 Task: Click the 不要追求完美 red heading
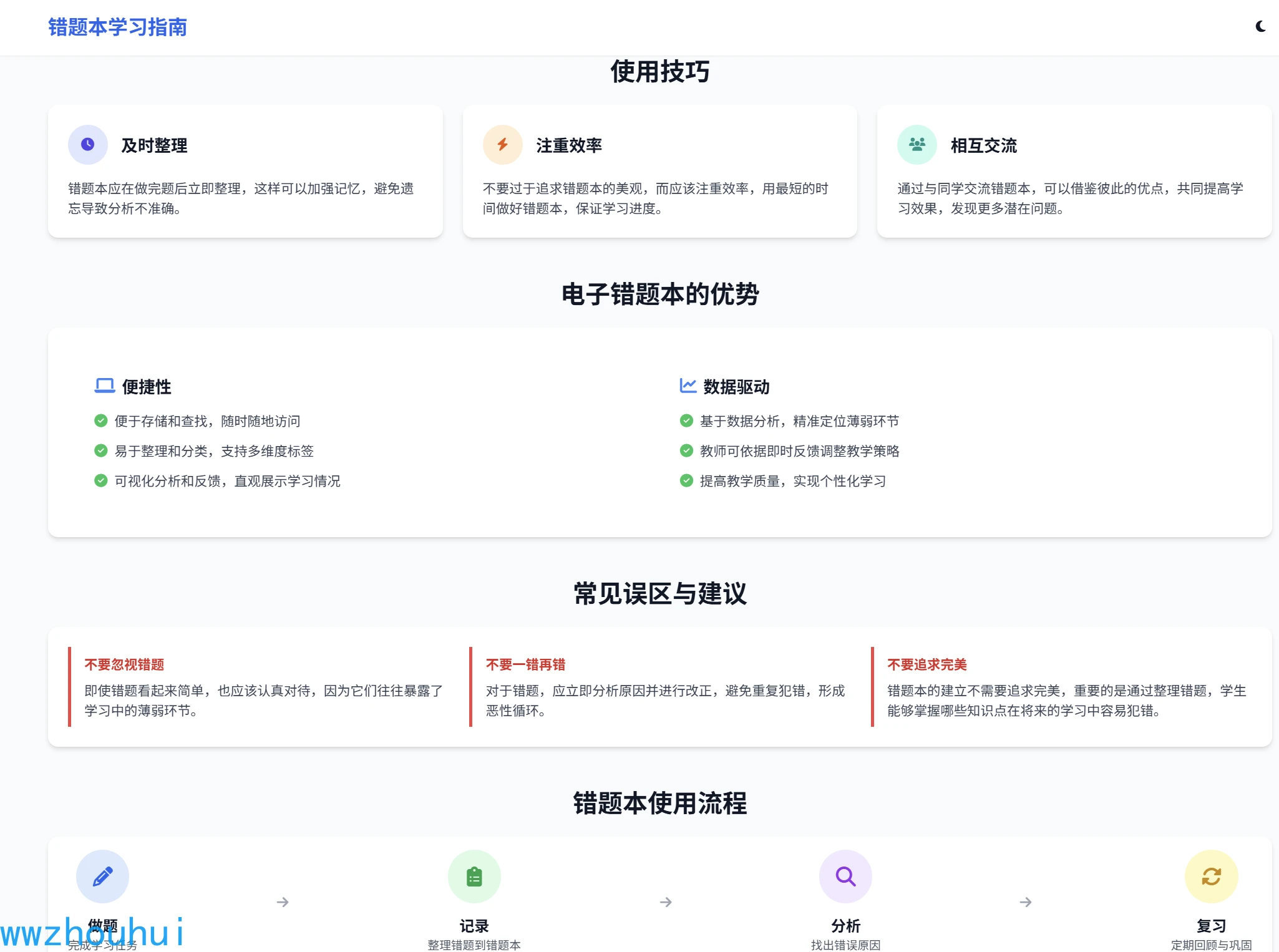pos(926,665)
